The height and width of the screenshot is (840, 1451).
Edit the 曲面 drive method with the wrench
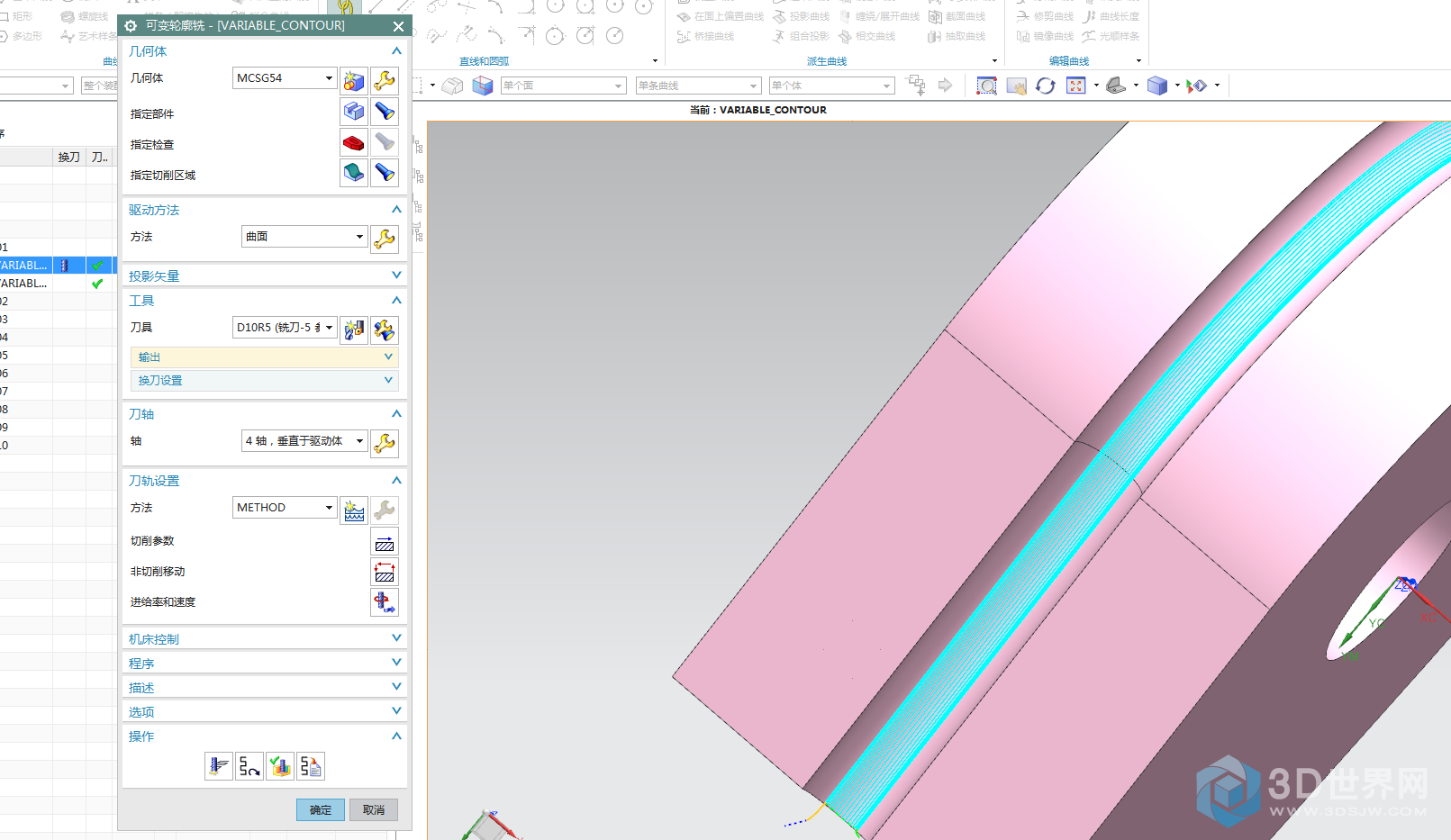[x=385, y=239]
